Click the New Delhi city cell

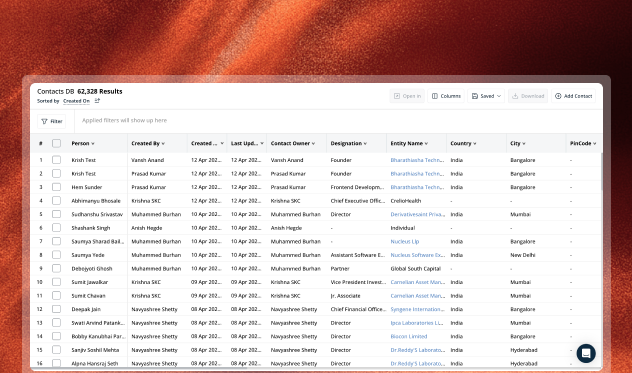click(x=523, y=255)
